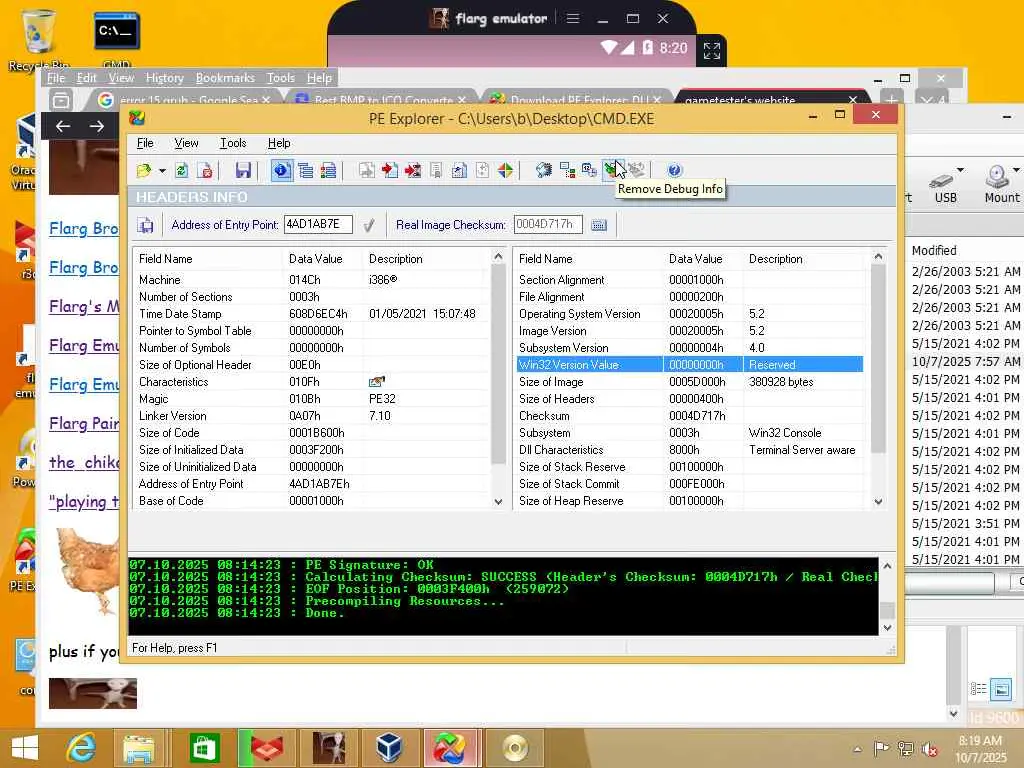The height and width of the screenshot is (768, 1024).
Task: Click the log panel up scroll arrow
Action: (x=887, y=566)
